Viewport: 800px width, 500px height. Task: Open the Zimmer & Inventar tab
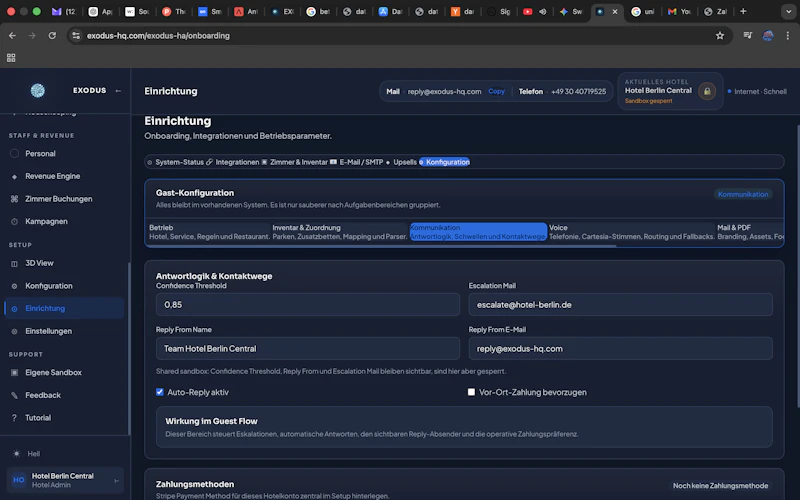pos(294,162)
